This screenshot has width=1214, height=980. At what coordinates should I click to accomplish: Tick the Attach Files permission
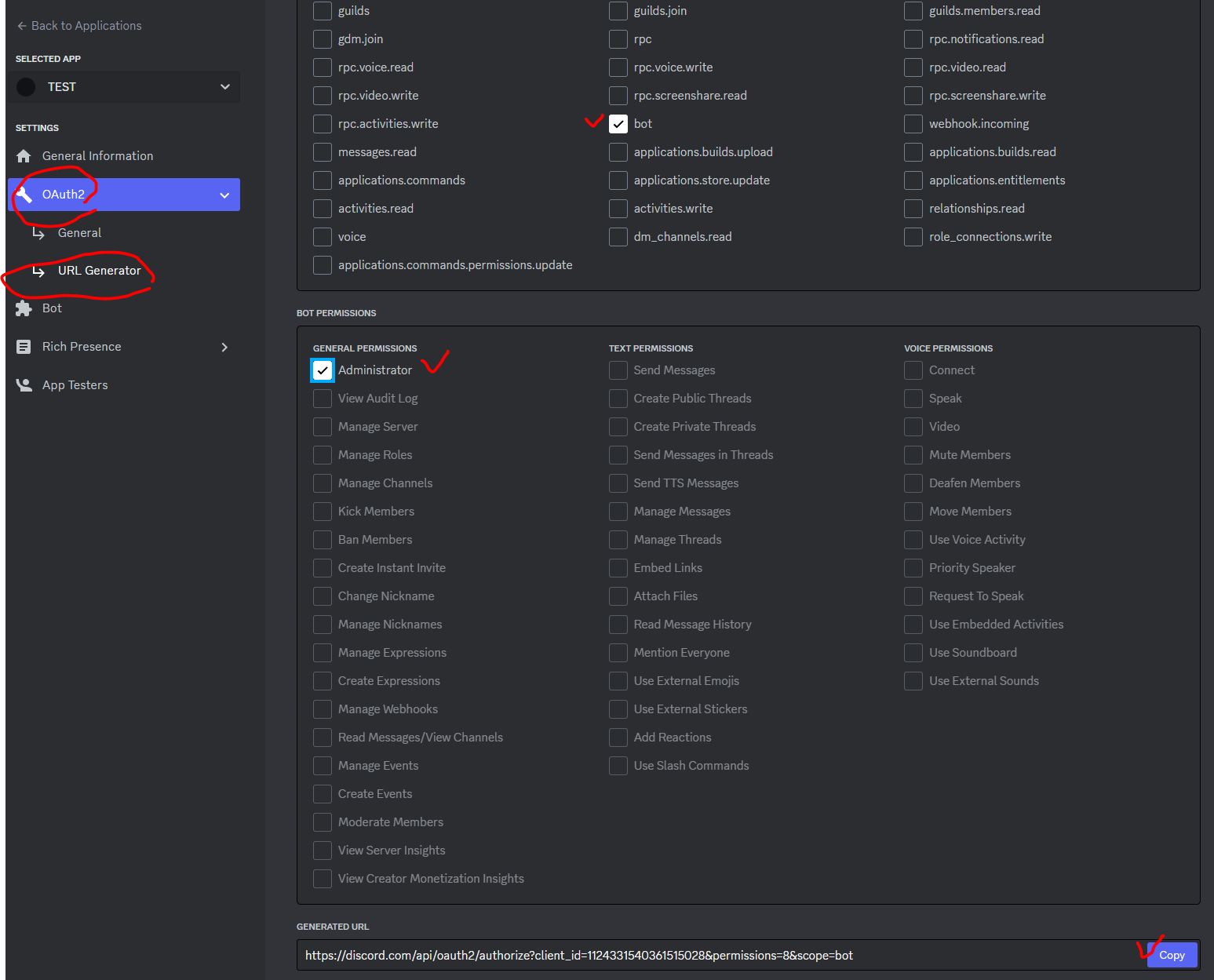pyautogui.click(x=618, y=596)
